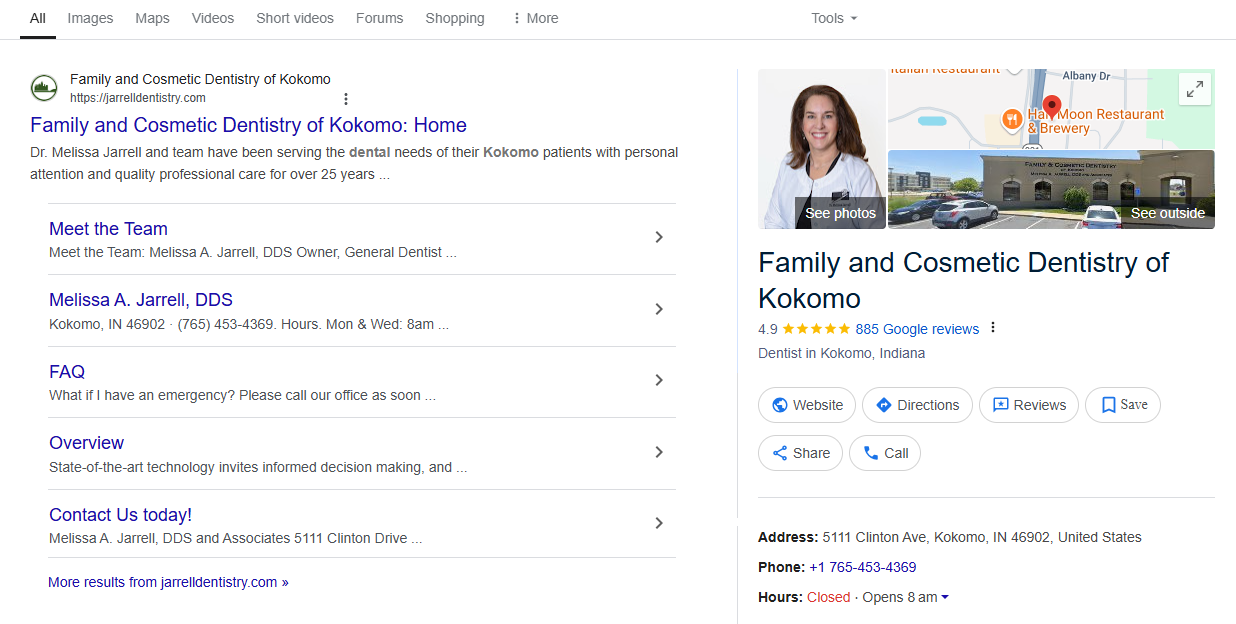The width and height of the screenshot is (1236, 624).
Task: Select the Forums tab
Action: pos(379,18)
